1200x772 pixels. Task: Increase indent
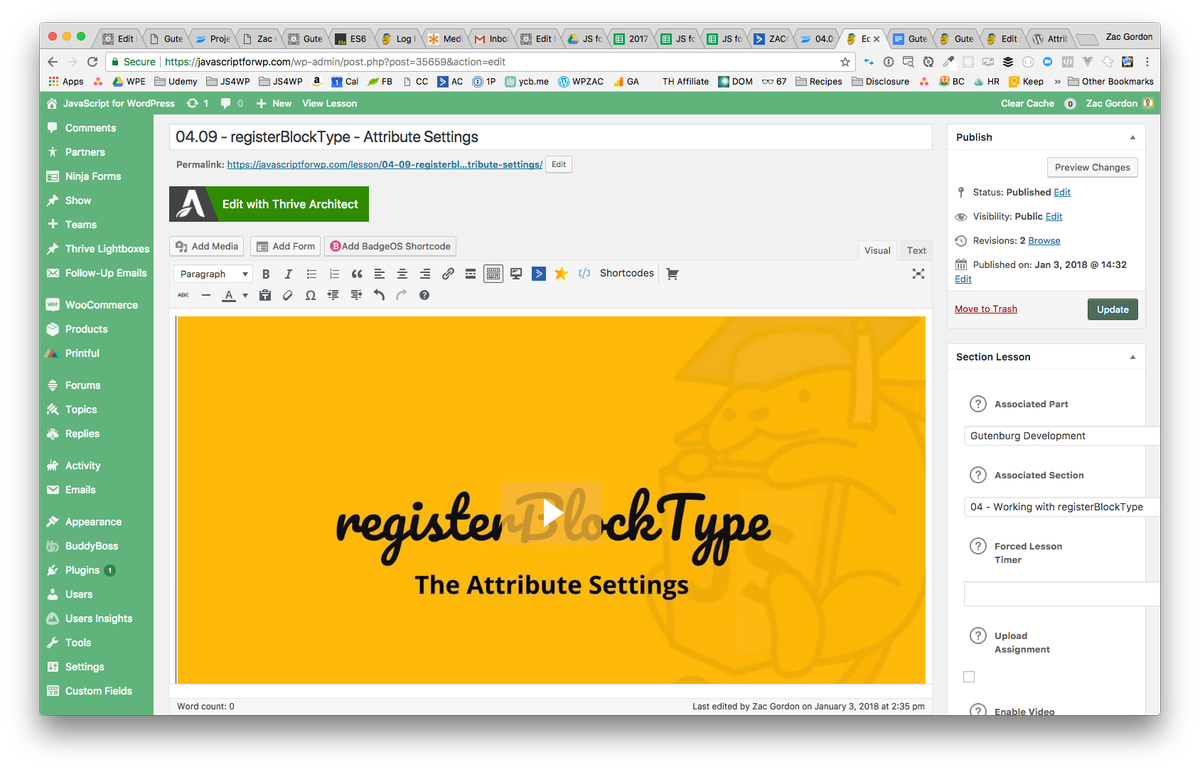356,296
